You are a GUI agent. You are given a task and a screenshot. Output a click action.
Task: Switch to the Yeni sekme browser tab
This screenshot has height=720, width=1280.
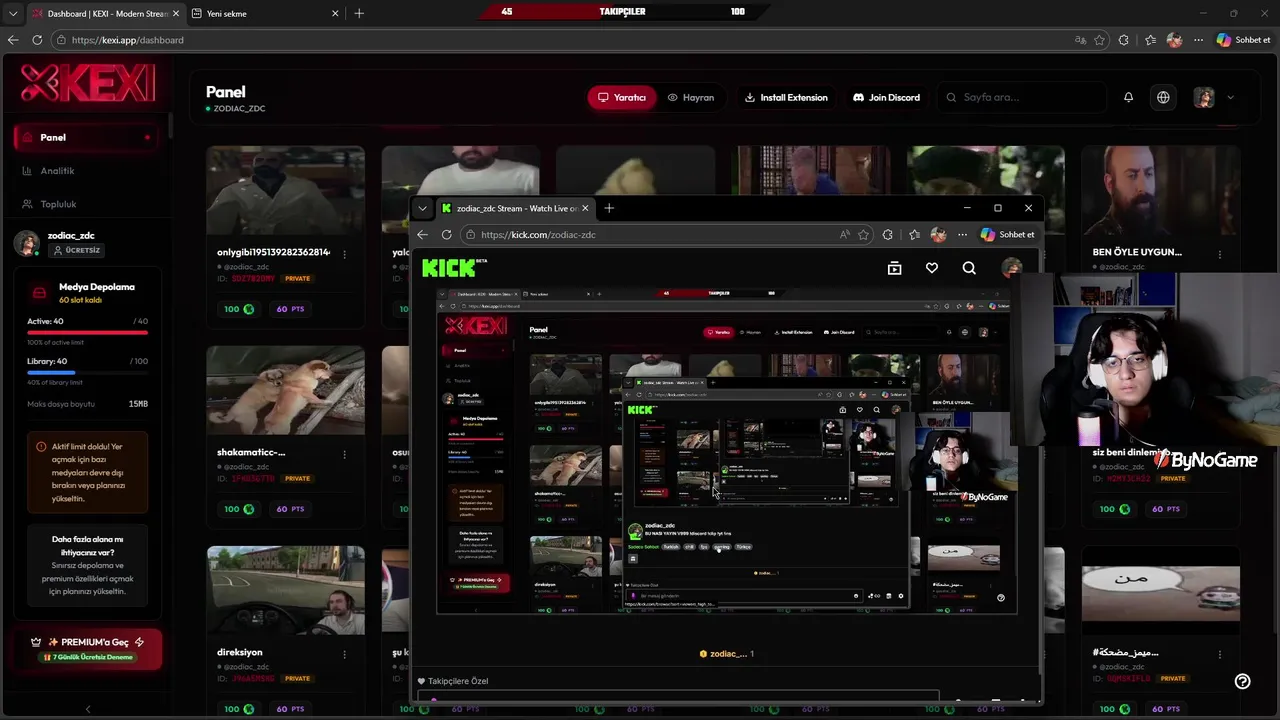264,13
